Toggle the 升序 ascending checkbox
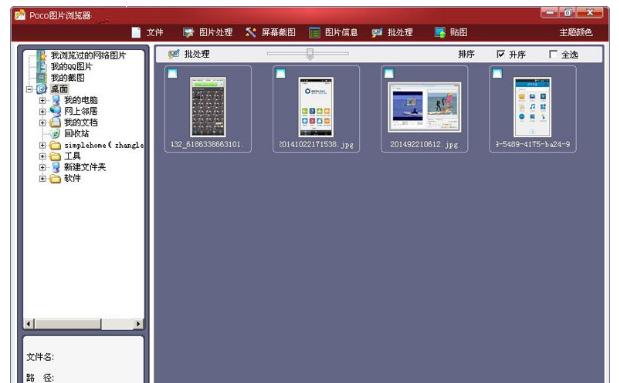This screenshot has height=383, width=619. click(501, 54)
